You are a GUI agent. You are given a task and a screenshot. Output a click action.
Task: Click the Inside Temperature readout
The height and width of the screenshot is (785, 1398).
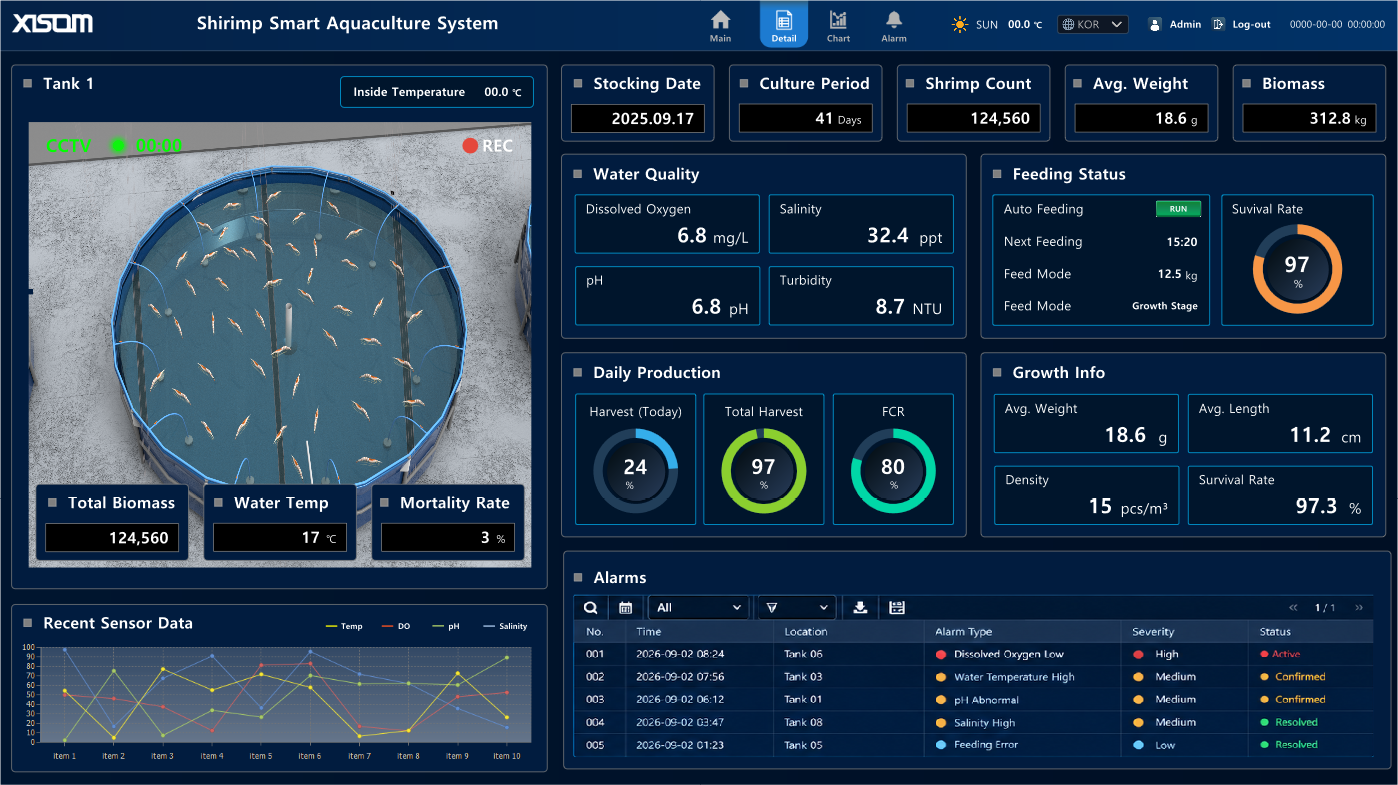tap(437, 92)
